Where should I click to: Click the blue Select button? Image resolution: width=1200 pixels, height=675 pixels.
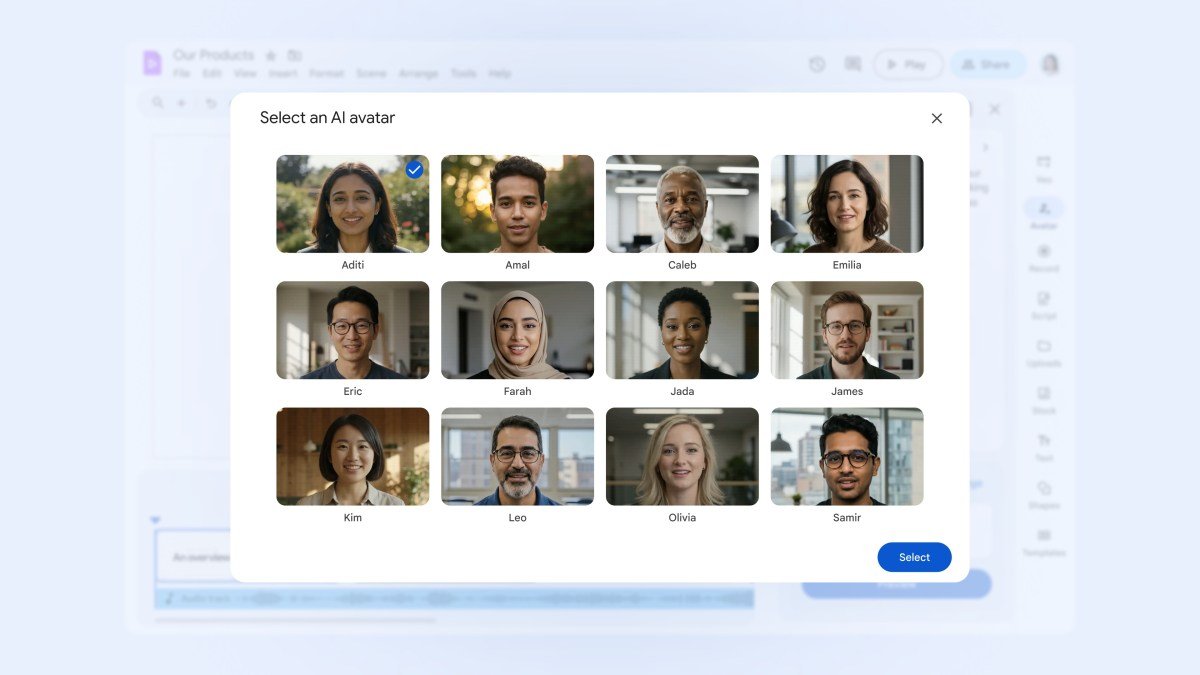coord(914,557)
